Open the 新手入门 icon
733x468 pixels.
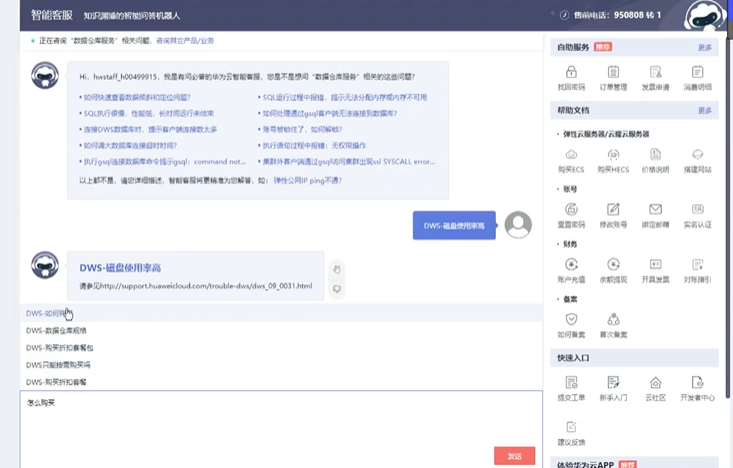point(613,382)
